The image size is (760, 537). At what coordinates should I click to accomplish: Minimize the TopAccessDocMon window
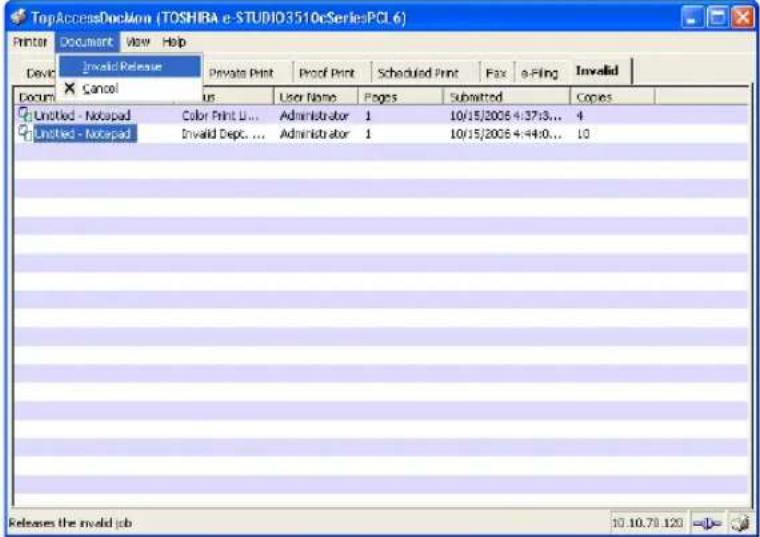tap(692, 18)
